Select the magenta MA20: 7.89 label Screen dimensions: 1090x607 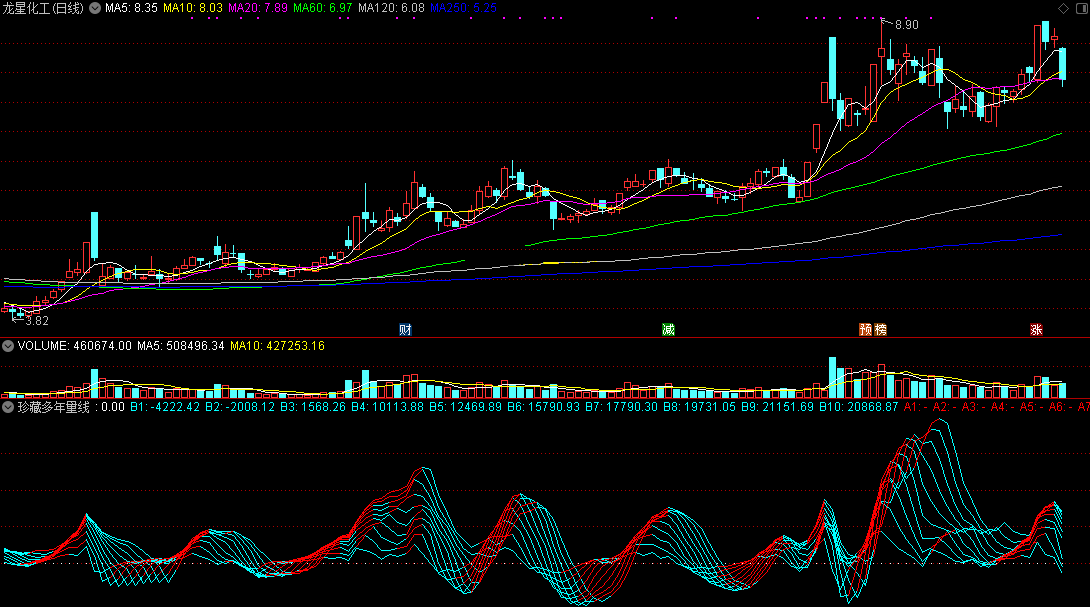click(x=258, y=8)
